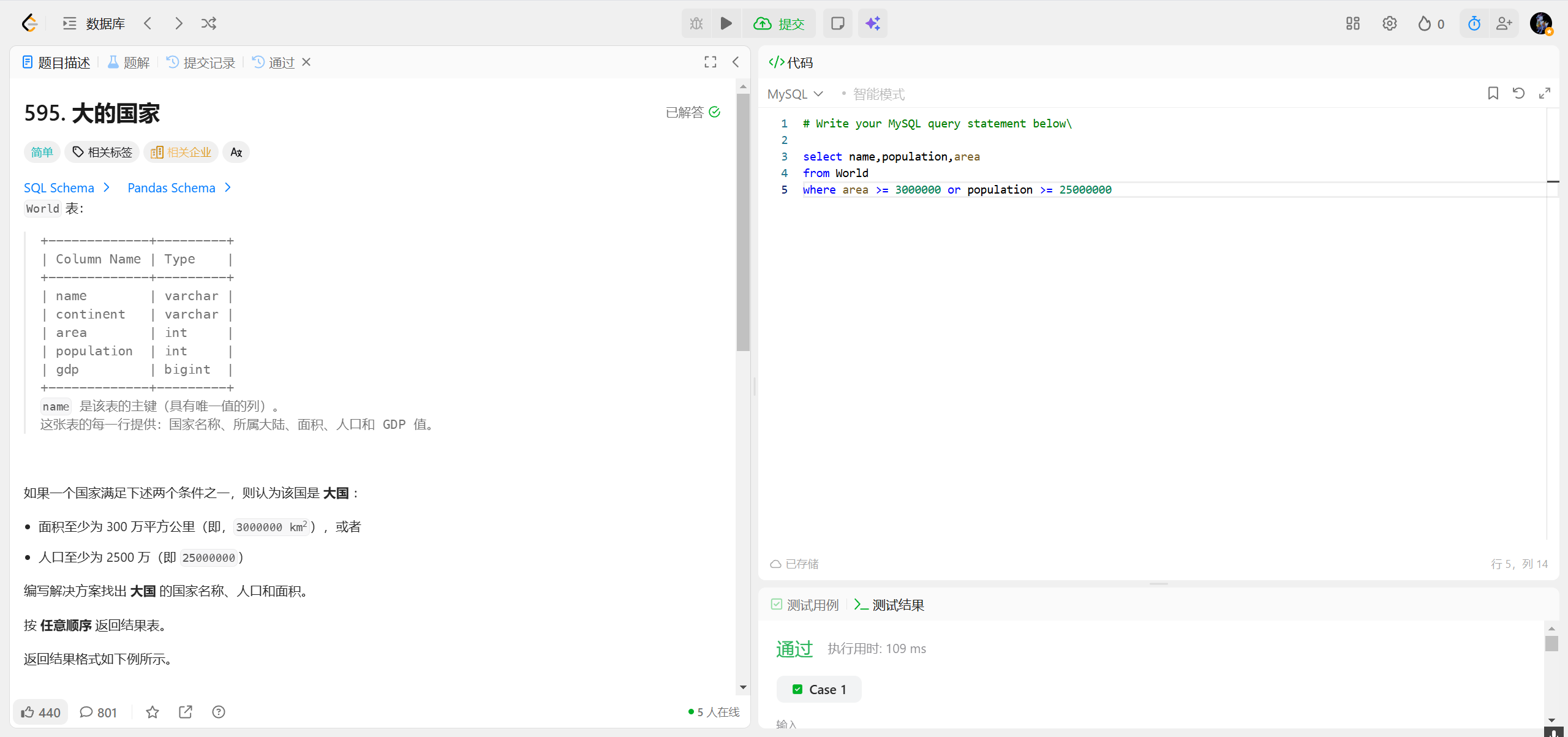Open the MySQL language dropdown
The image size is (1568, 737).
[x=795, y=94]
